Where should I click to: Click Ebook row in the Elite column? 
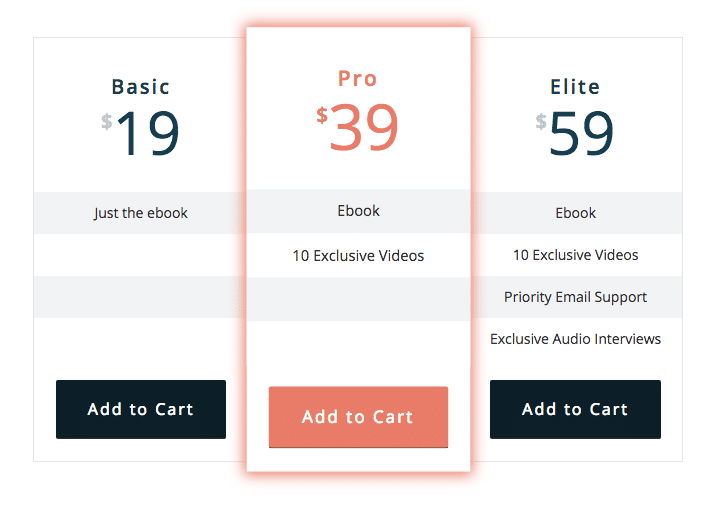576,213
